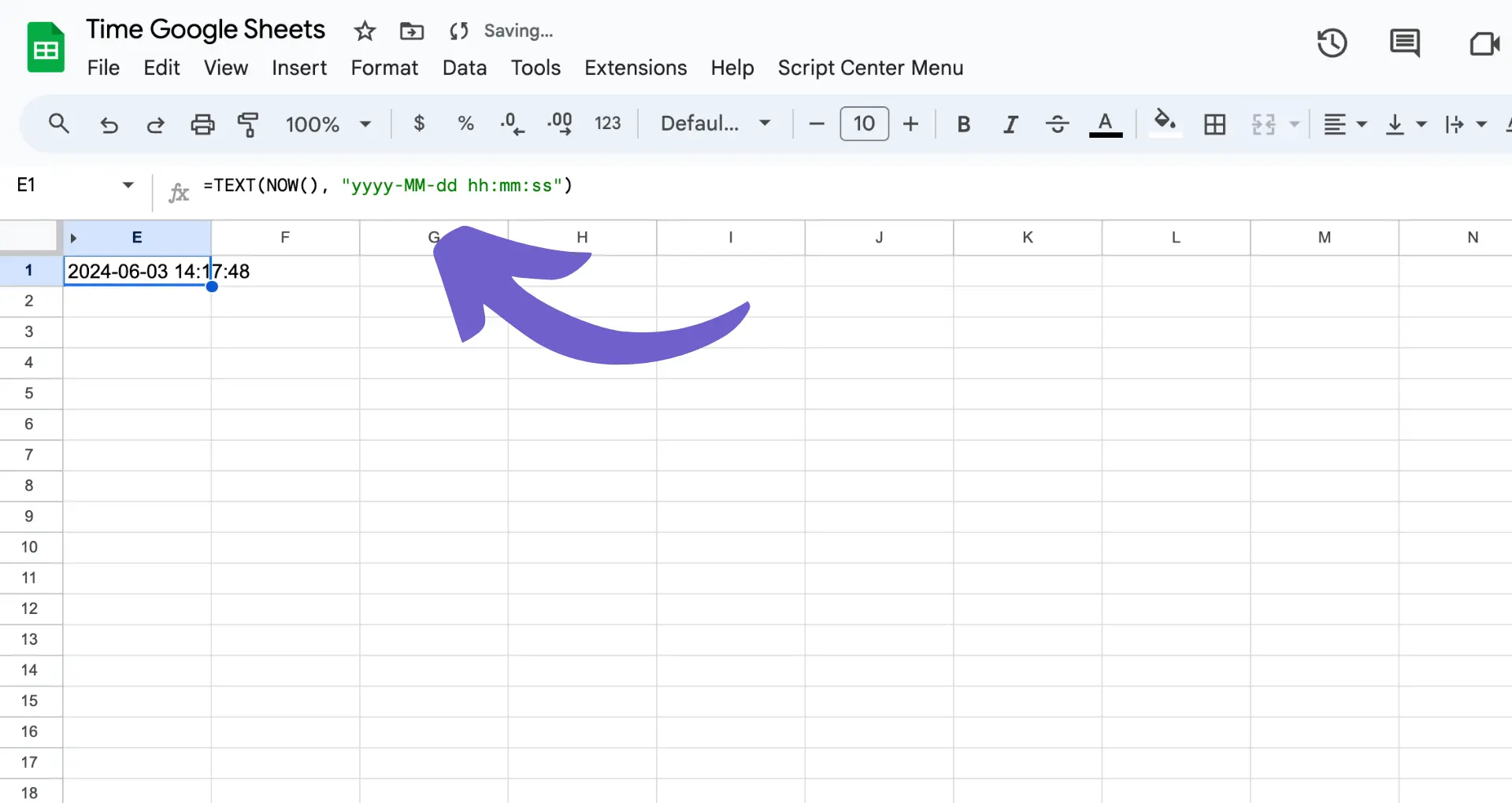The height and width of the screenshot is (803, 1512).
Task: Open the Default font dropdown
Action: coord(715,124)
